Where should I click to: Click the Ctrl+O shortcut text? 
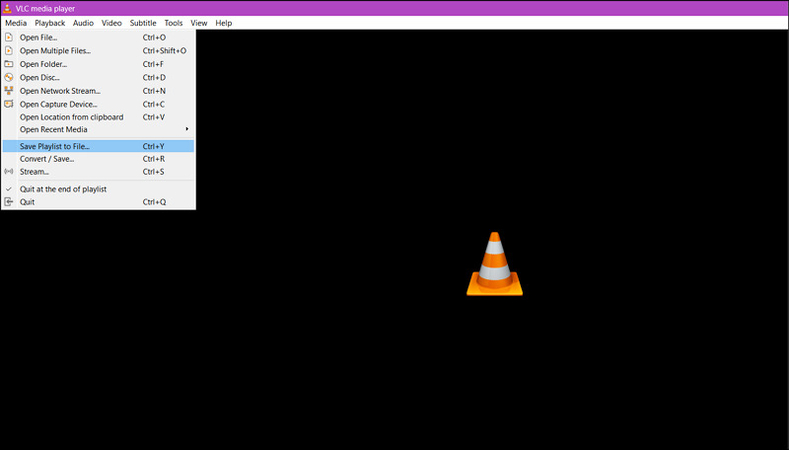pyautogui.click(x=154, y=37)
